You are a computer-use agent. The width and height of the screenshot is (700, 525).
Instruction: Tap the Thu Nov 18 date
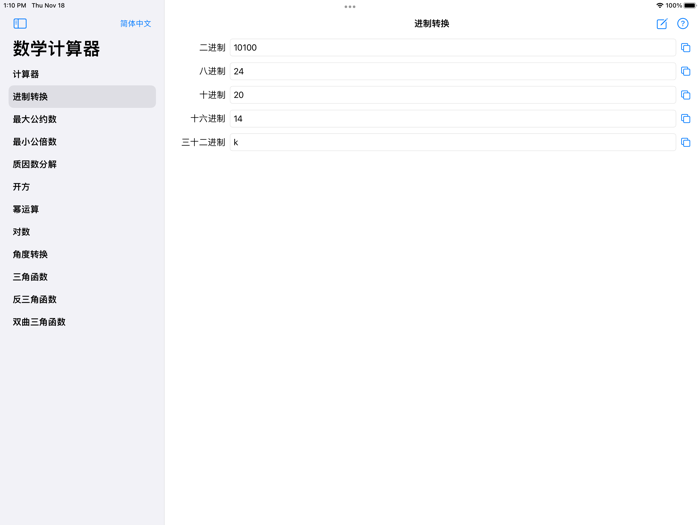click(48, 5)
